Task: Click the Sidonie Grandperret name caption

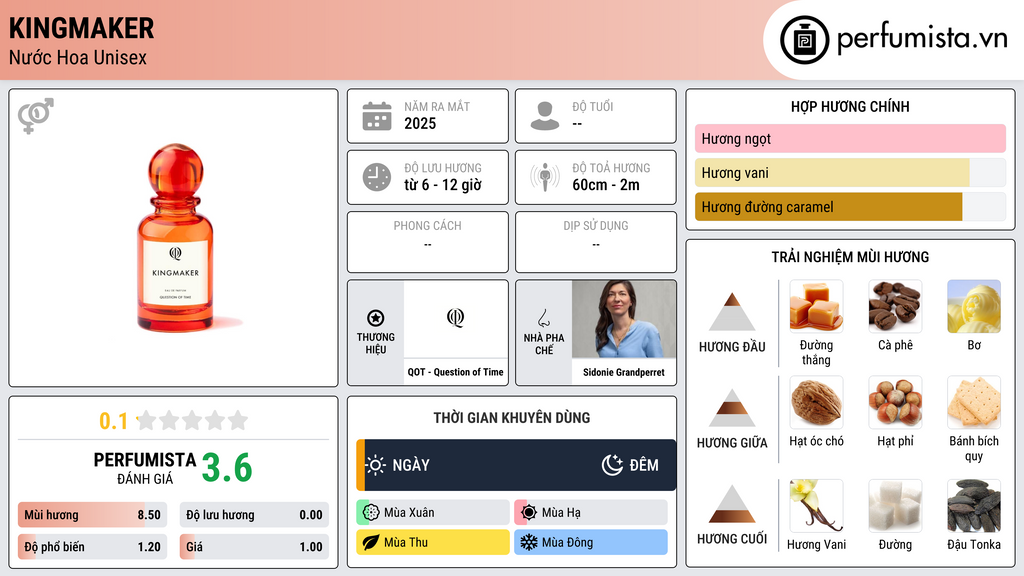Action: (624, 372)
